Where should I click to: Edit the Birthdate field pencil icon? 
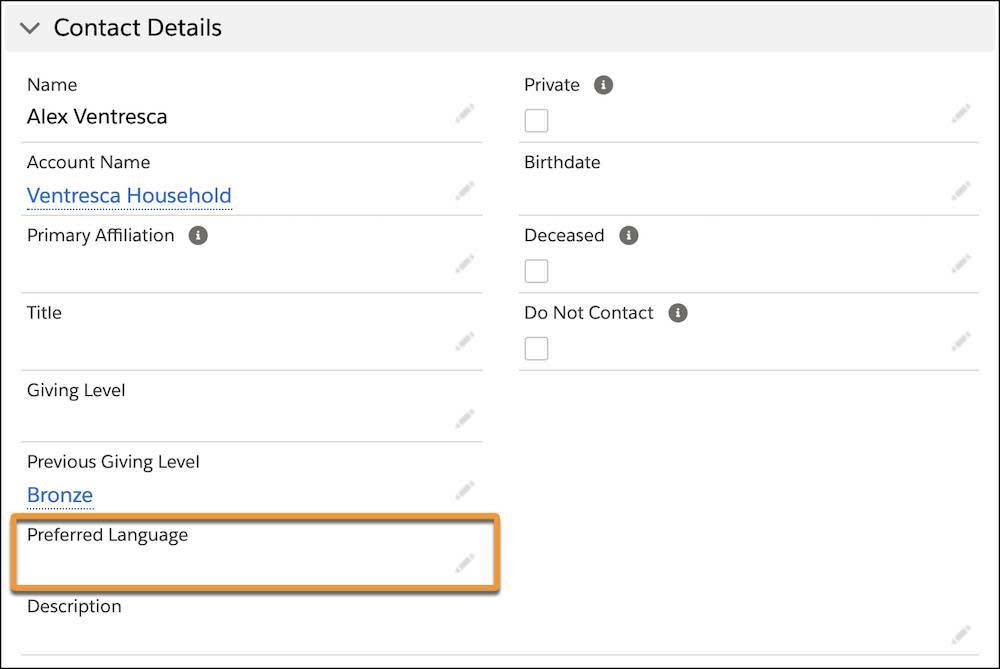click(962, 191)
